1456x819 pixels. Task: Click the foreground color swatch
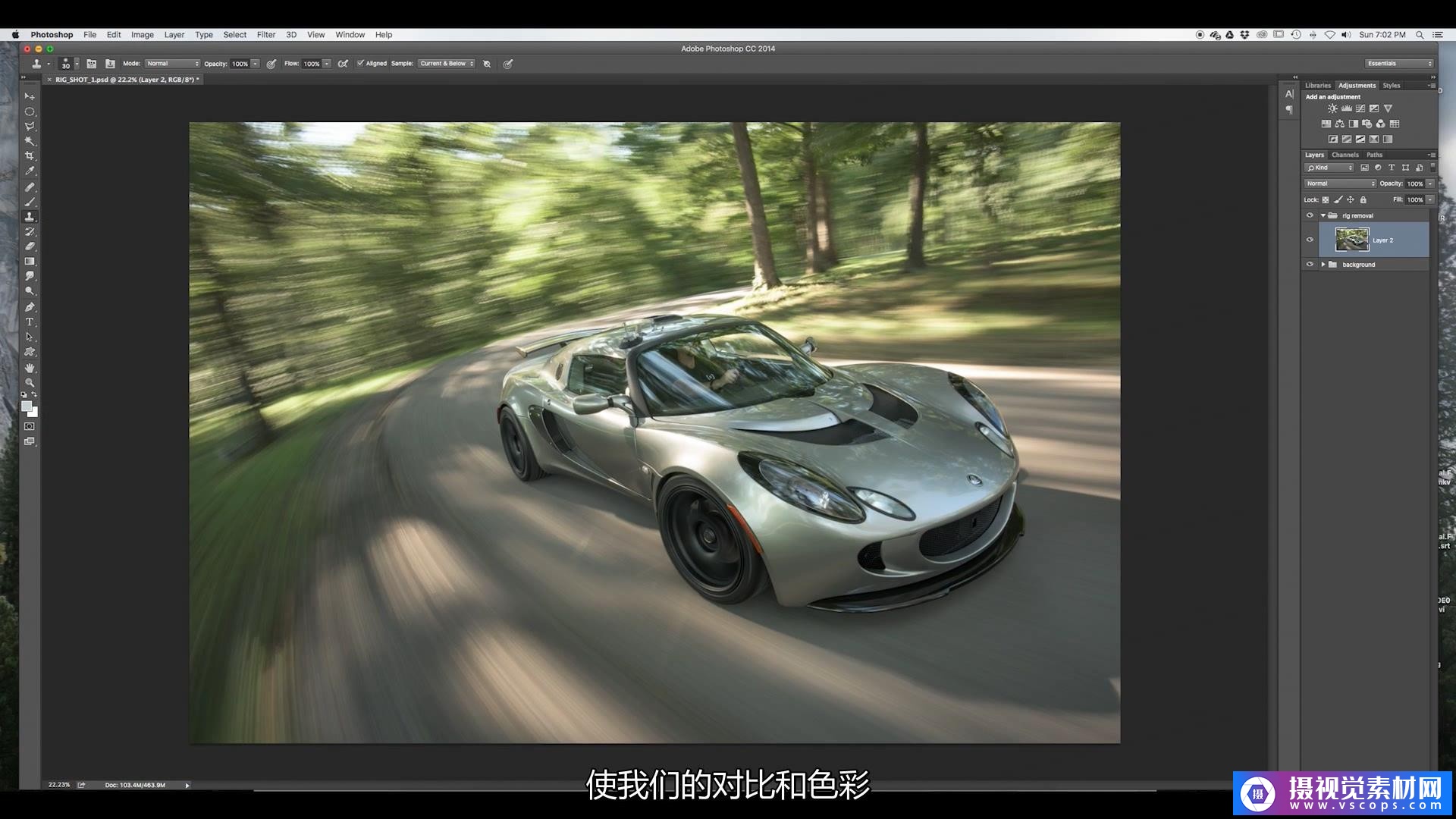(x=27, y=406)
